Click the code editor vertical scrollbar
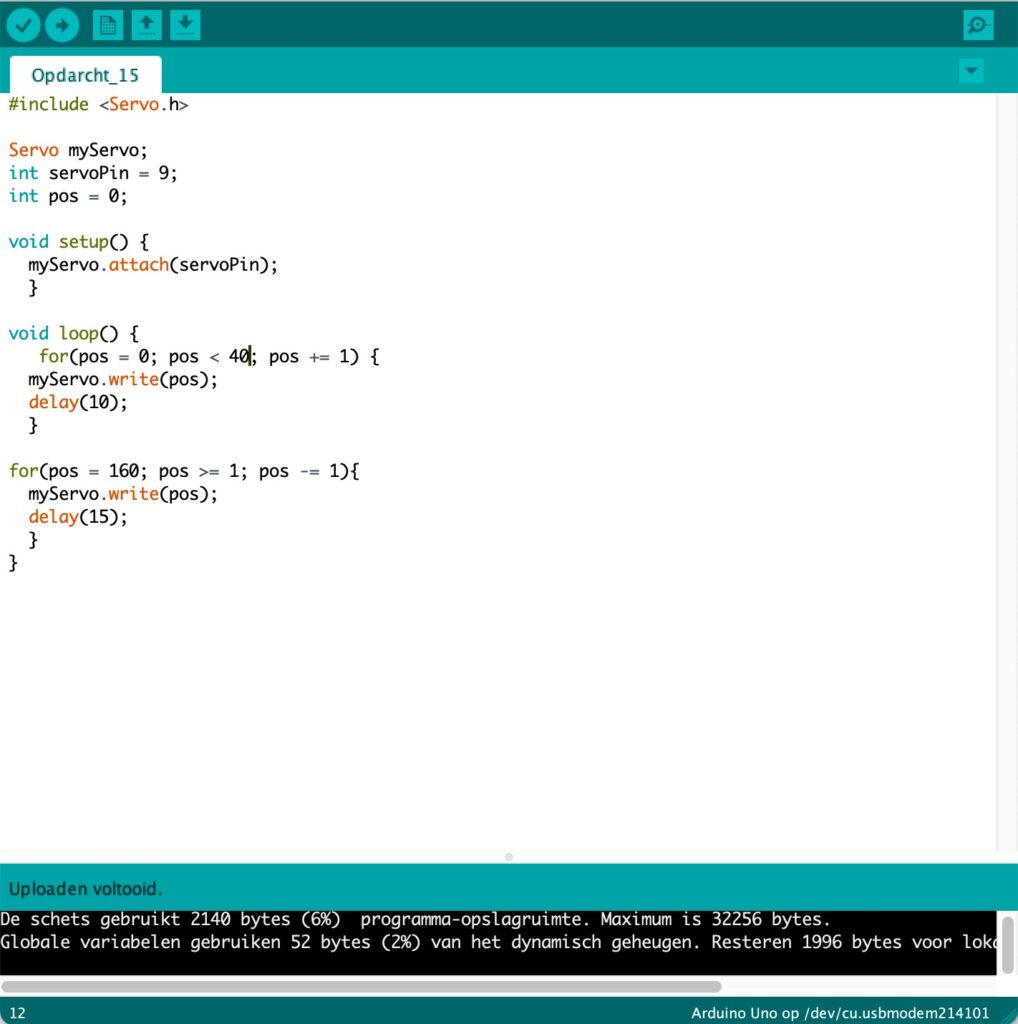 (x=1007, y=470)
